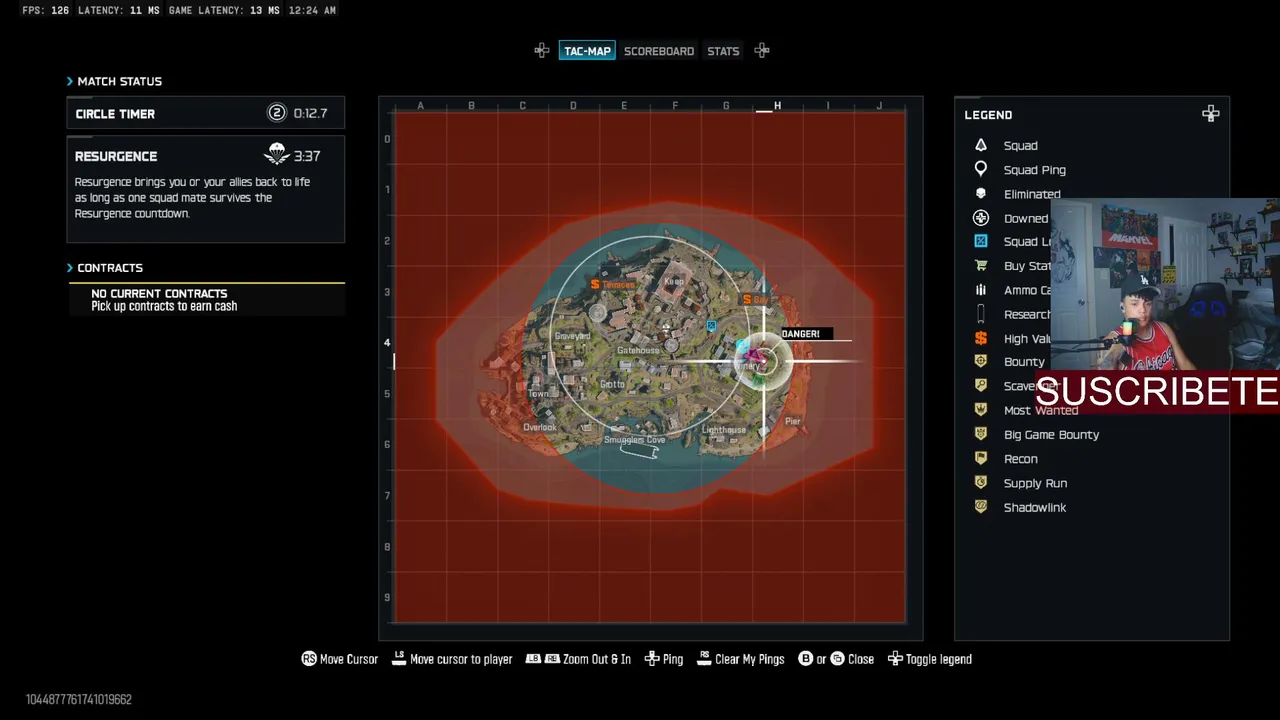Click the Shadowlink icon in the legend
1280x720 pixels.
[981, 507]
